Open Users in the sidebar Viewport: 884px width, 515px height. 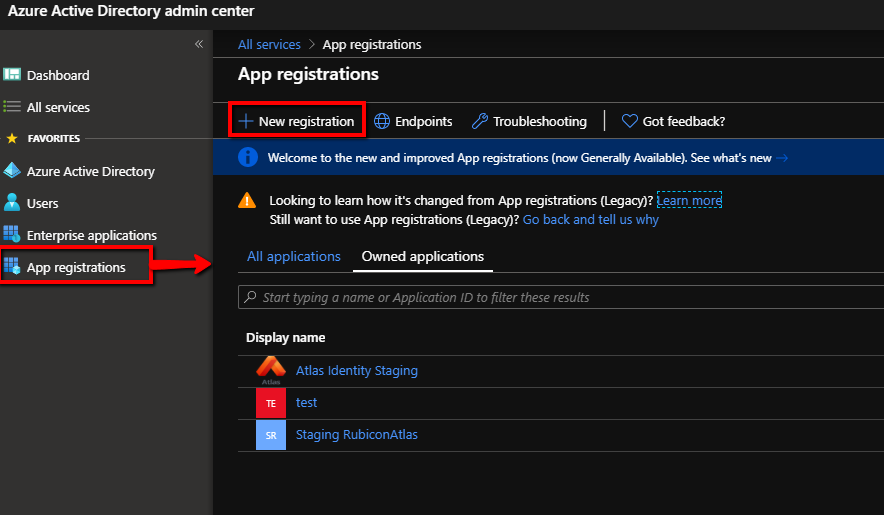click(x=43, y=203)
